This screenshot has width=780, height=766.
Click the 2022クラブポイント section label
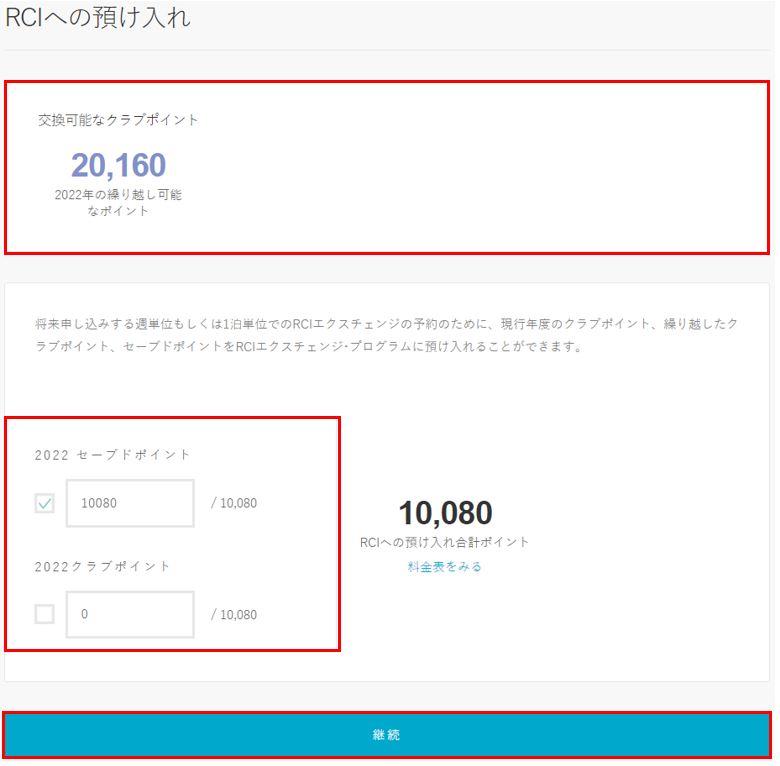click(102, 567)
